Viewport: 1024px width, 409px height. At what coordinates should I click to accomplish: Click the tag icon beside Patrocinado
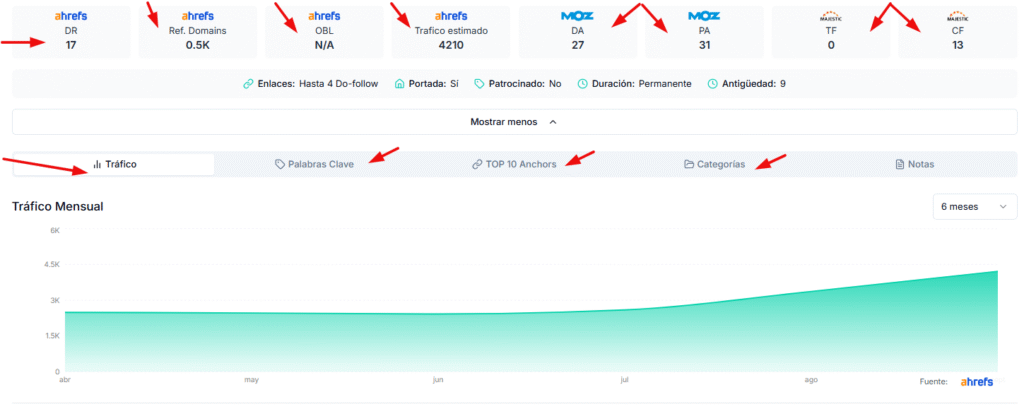click(479, 84)
